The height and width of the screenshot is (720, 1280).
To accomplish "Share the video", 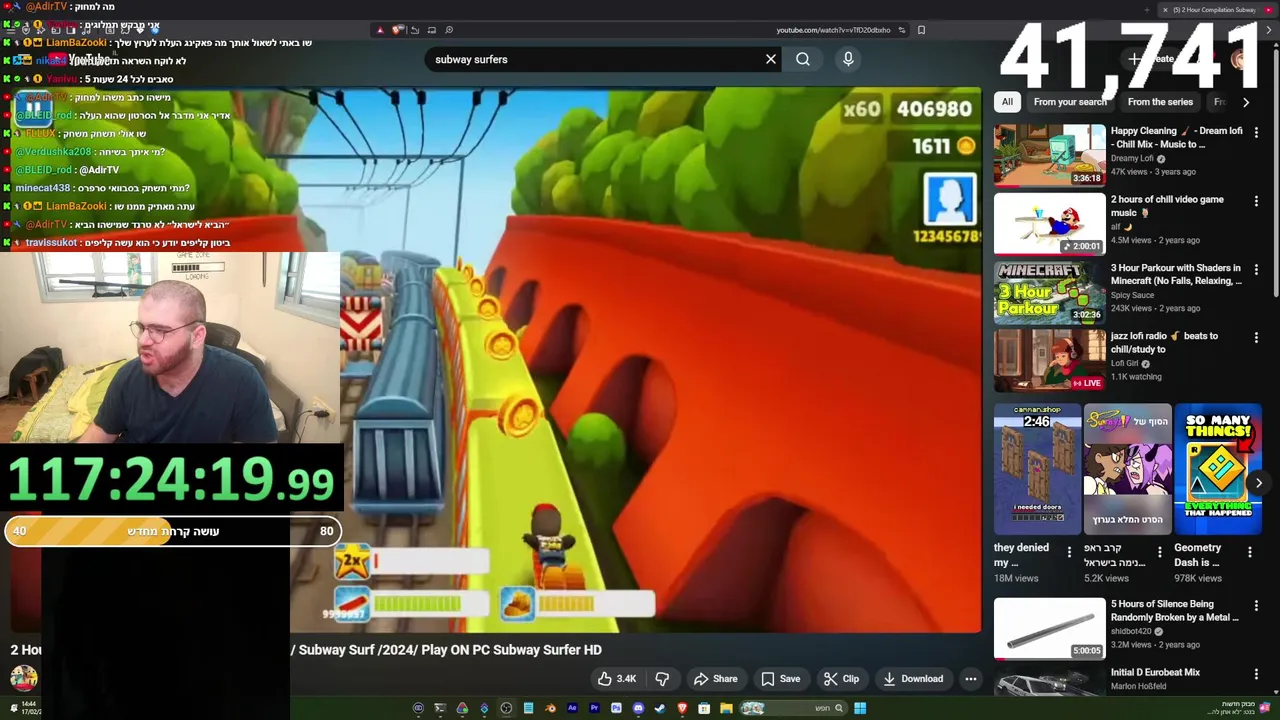I will (x=716, y=679).
